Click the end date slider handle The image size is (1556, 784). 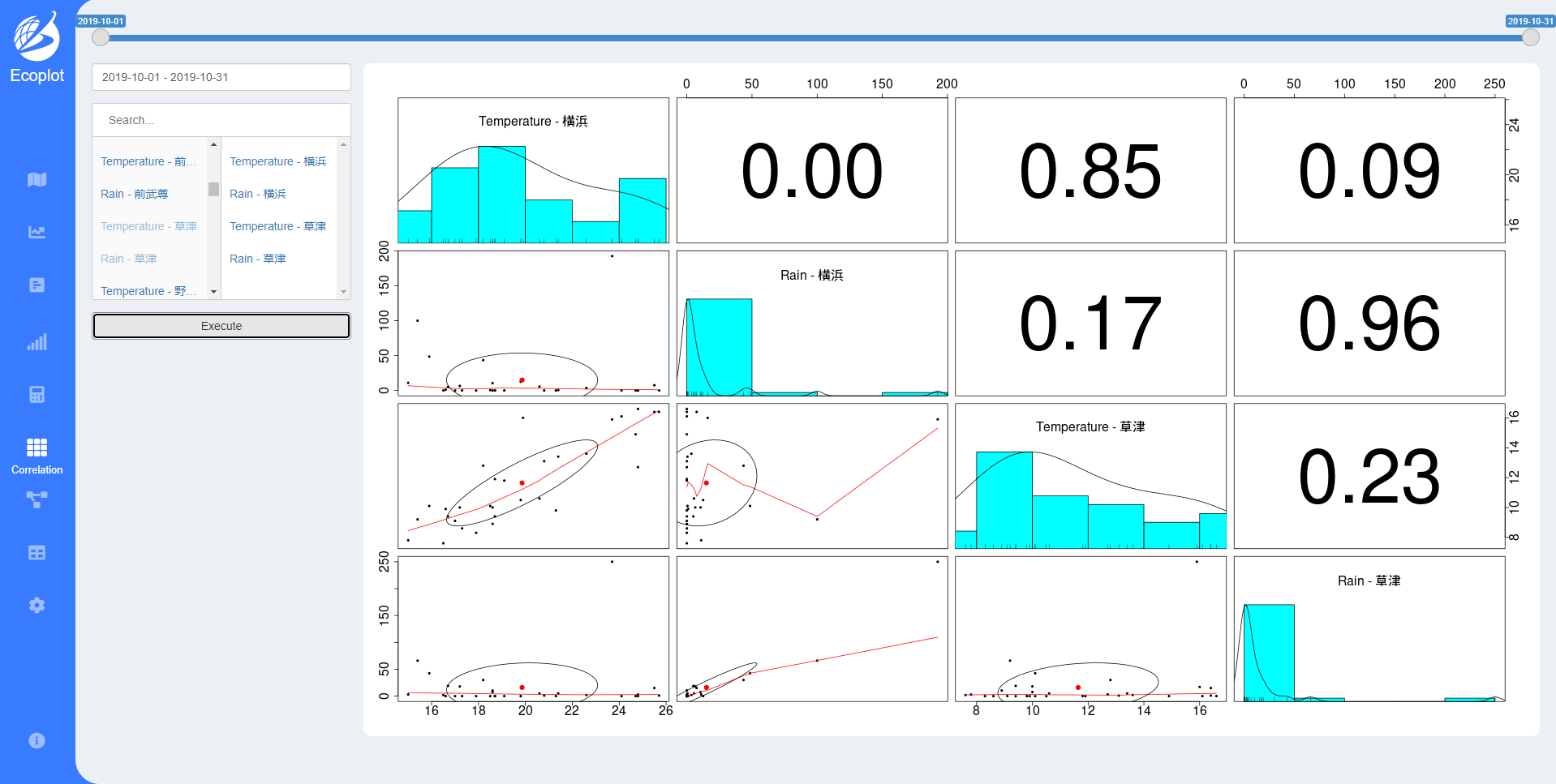1530,37
